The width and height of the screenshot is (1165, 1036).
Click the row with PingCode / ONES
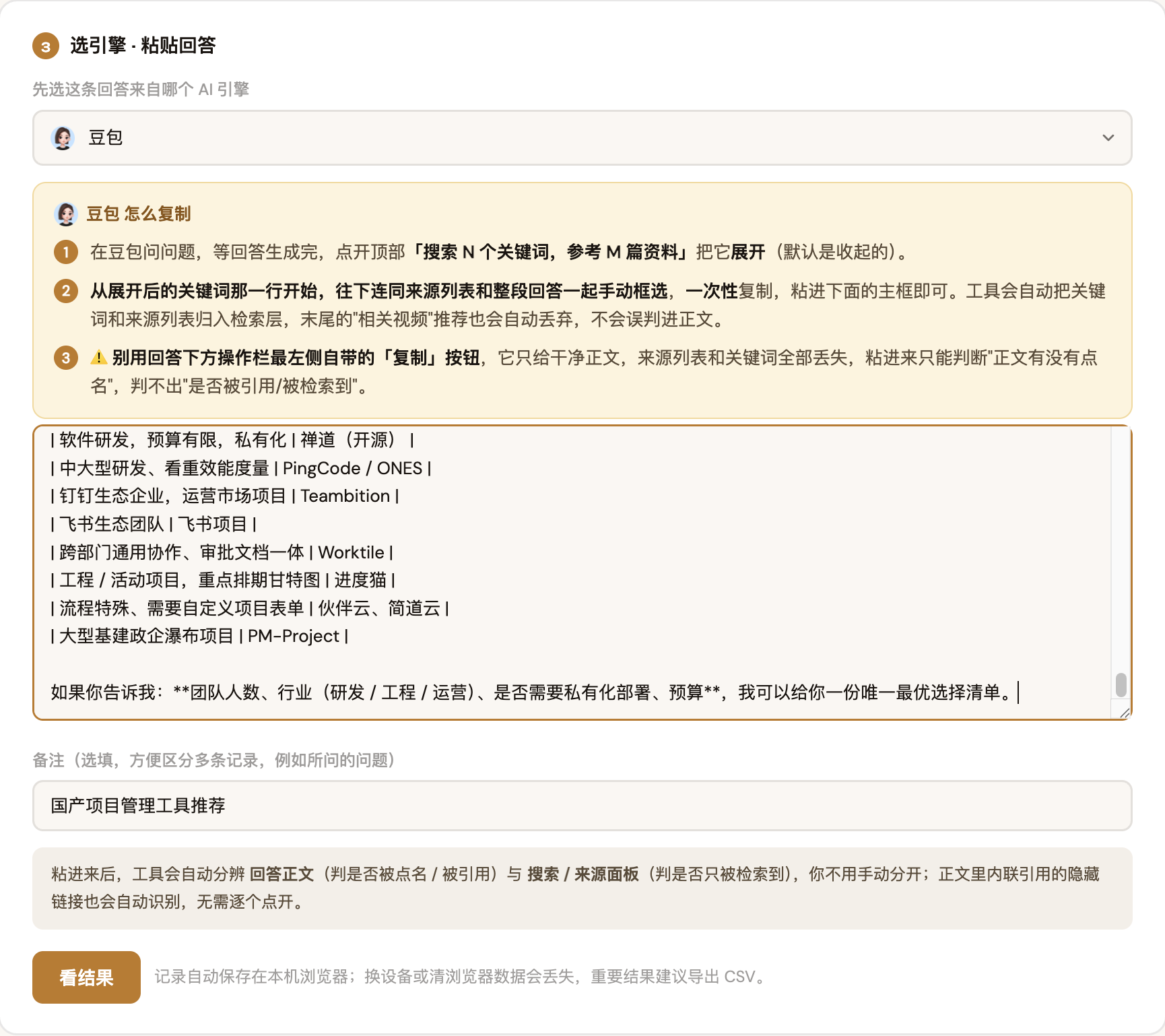241,468
